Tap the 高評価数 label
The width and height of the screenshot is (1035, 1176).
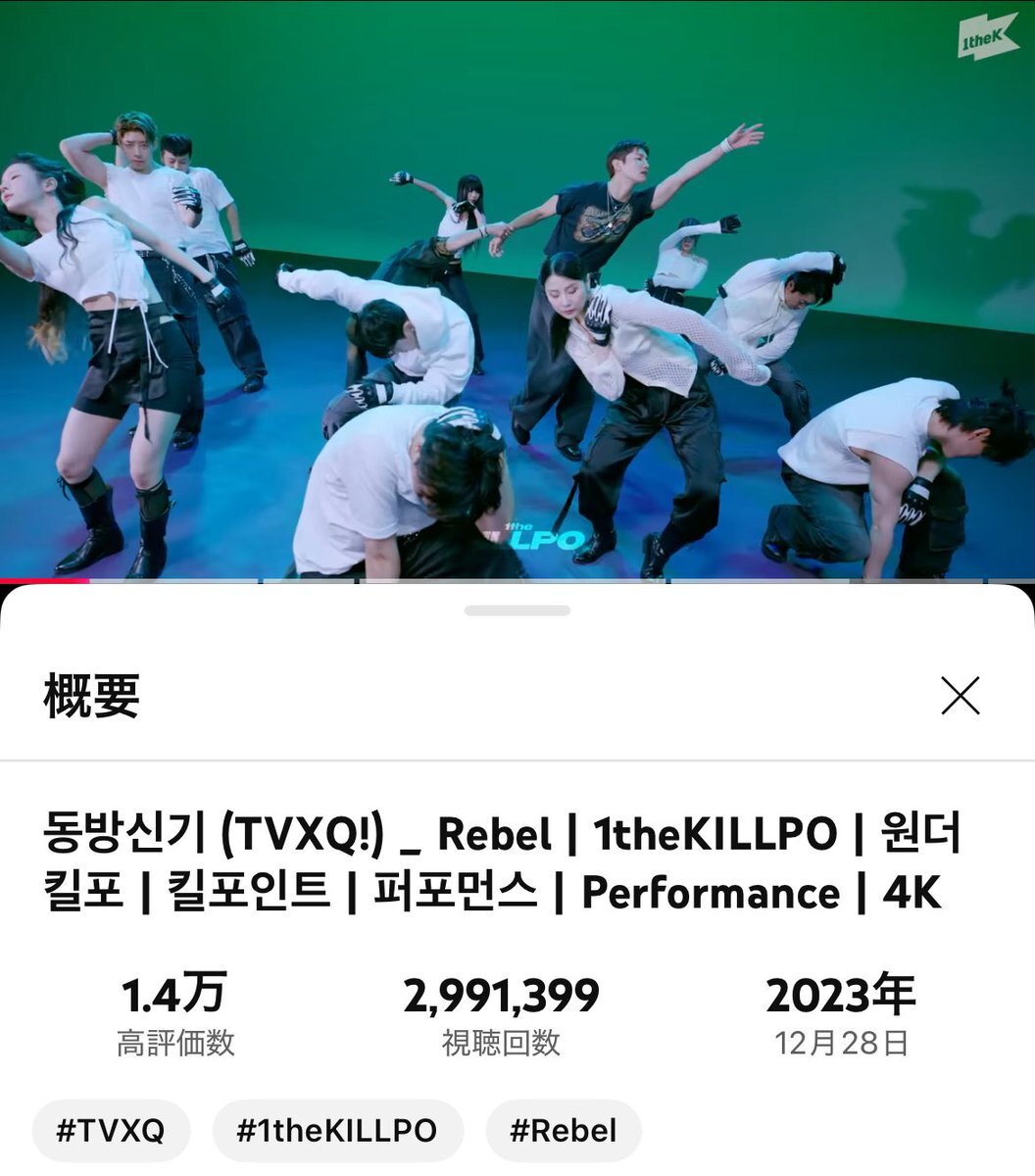click(x=175, y=1043)
